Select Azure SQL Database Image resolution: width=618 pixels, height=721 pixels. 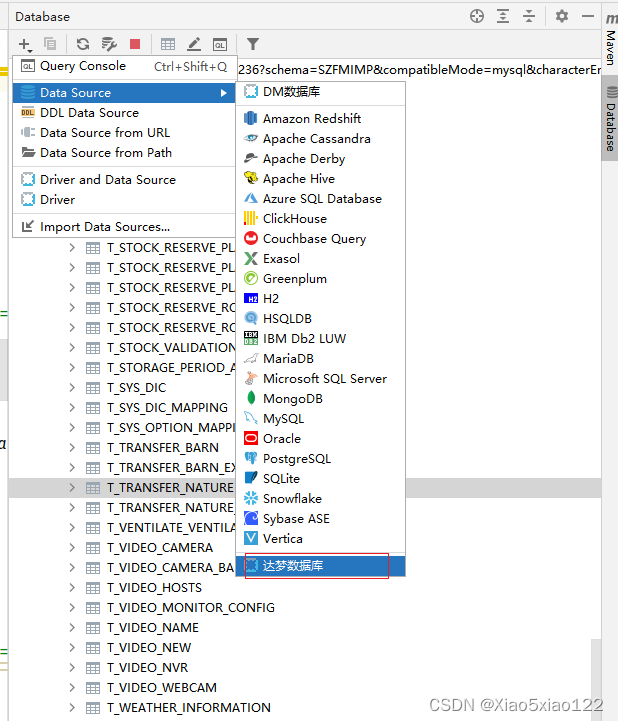coord(320,199)
